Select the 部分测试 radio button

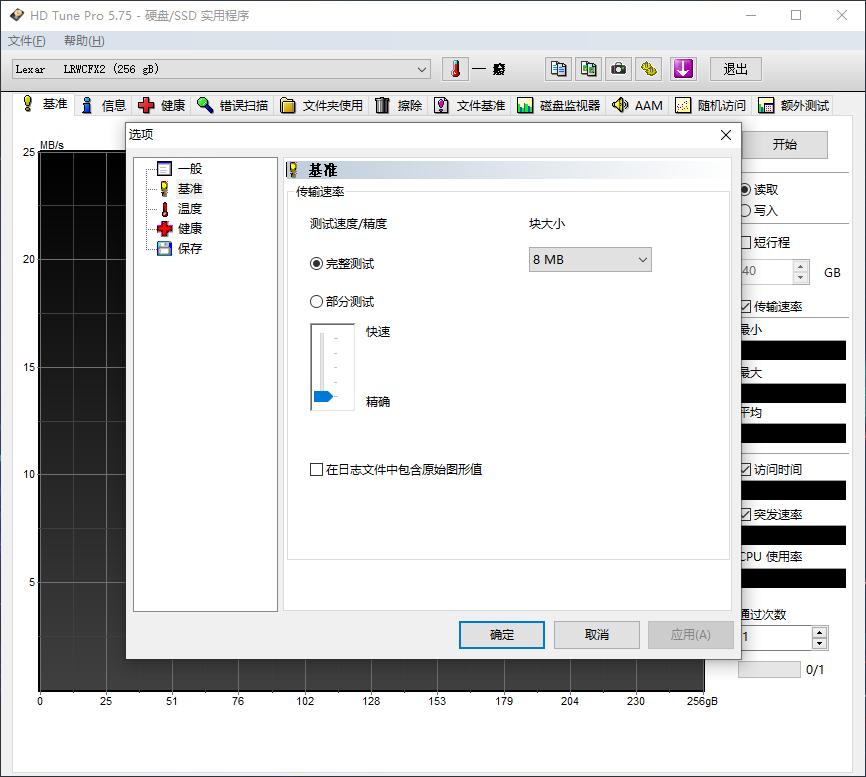pos(317,302)
